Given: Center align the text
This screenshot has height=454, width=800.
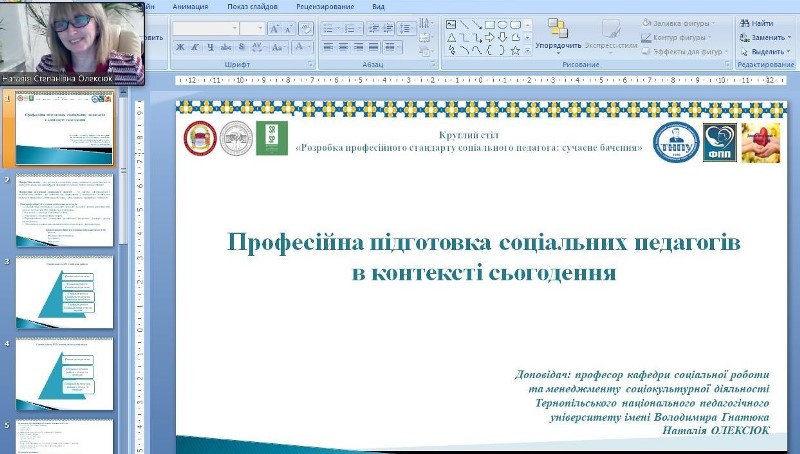Looking at the screenshot, I should point(343,47).
